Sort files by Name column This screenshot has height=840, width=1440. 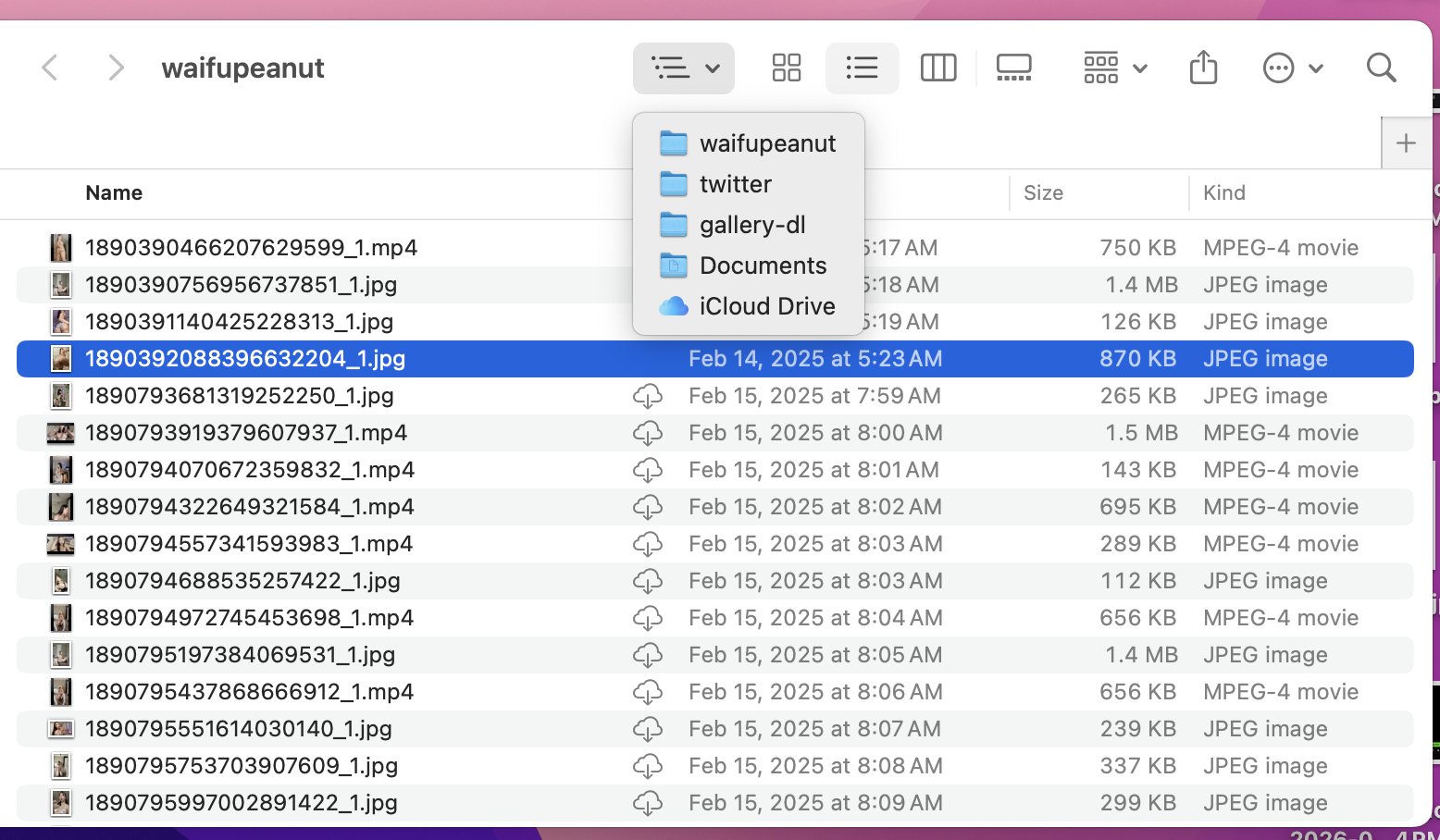tap(114, 192)
